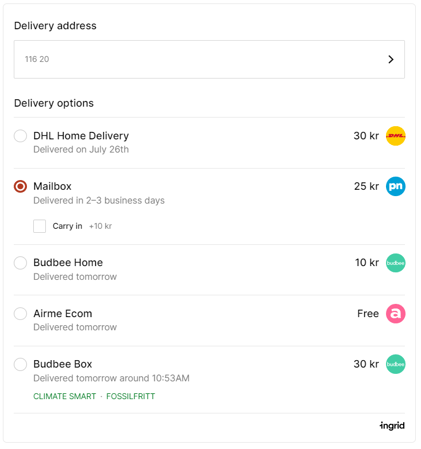Viewport: 421px width, 449px height.
Task: Click the Budbee Box carrier logo
Action: pos(395,364)
